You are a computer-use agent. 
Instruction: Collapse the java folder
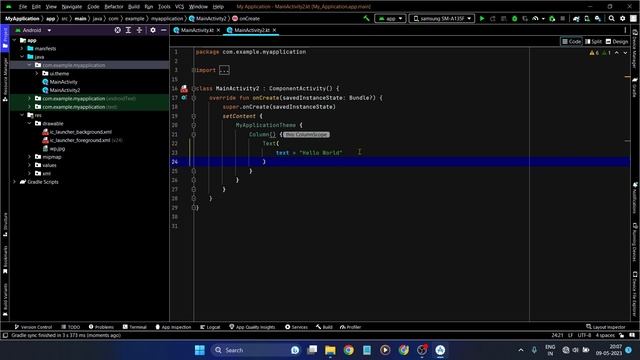point(22,57)
